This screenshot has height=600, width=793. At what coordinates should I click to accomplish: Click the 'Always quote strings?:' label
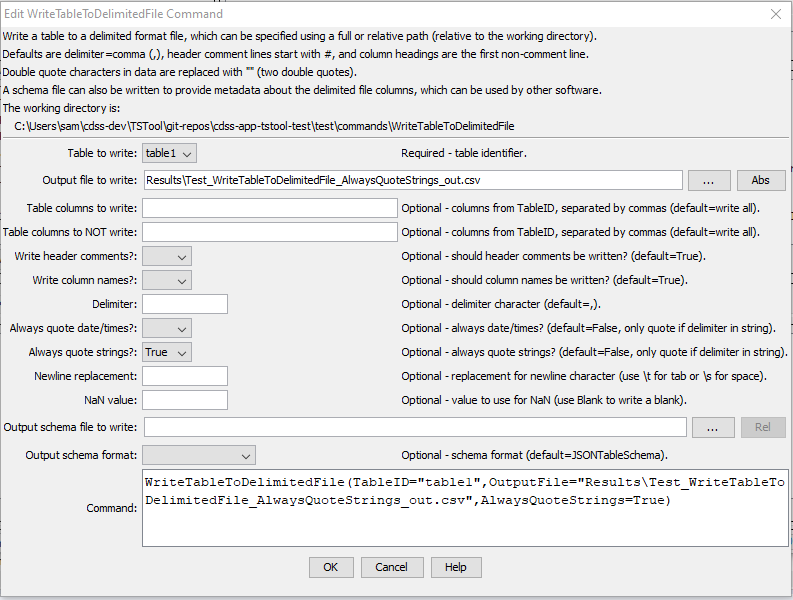82,352
